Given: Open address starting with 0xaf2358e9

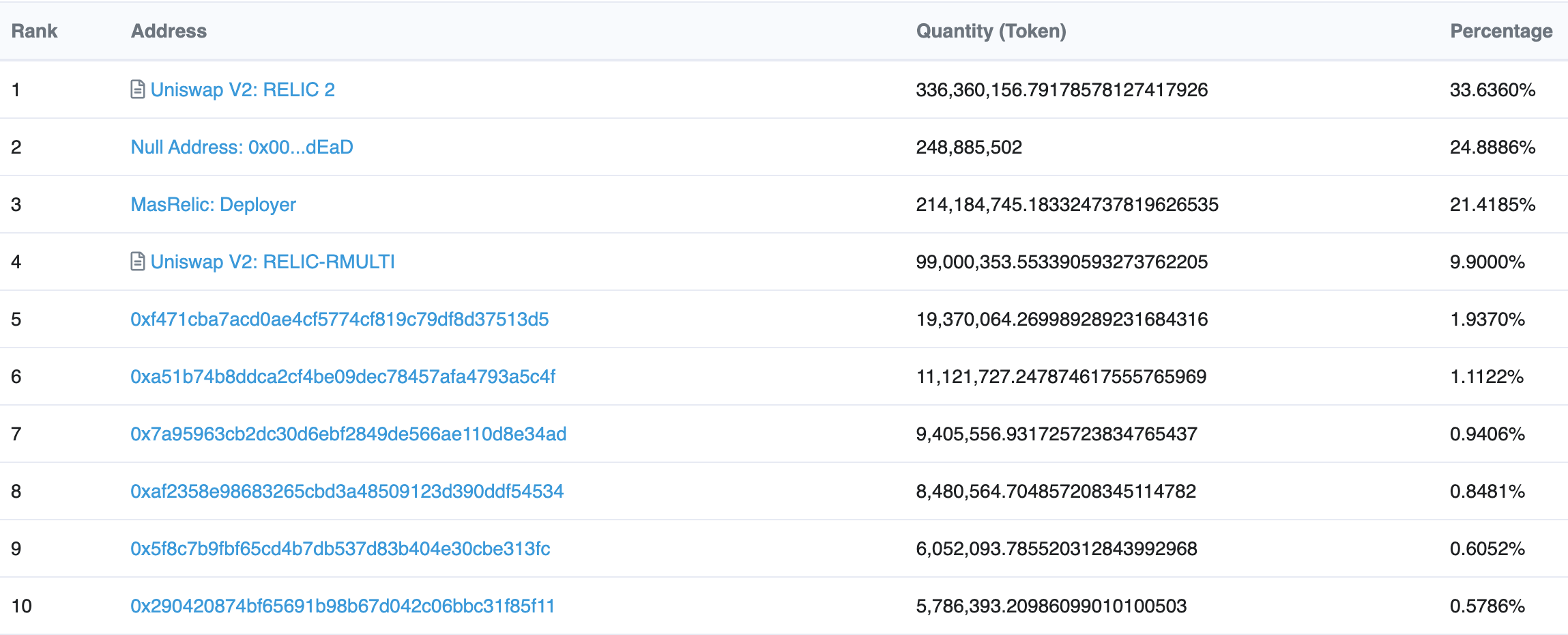Looking at the screenshot, I should pyautogui.click(x=347, y=491).
